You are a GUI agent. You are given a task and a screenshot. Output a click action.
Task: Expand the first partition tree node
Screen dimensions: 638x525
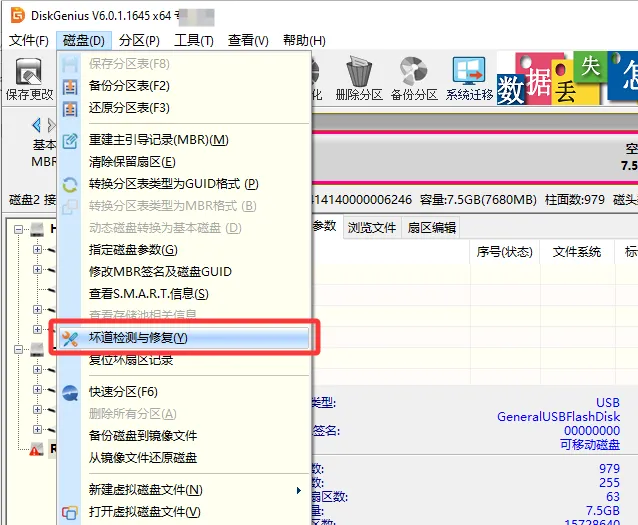[37, 249]
